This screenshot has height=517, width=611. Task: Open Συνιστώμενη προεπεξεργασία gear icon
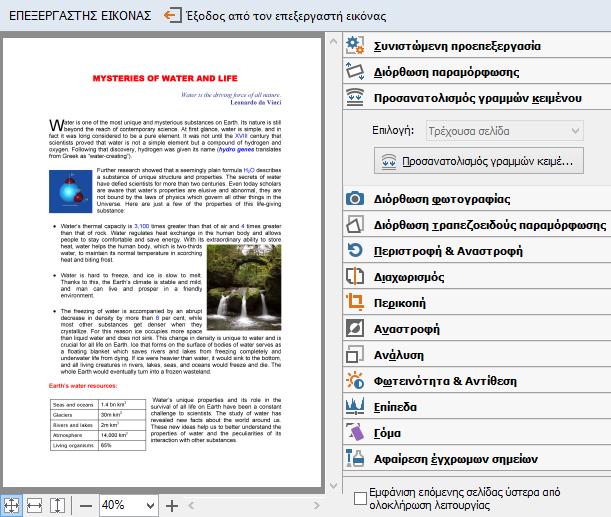[x=355, y=45]
